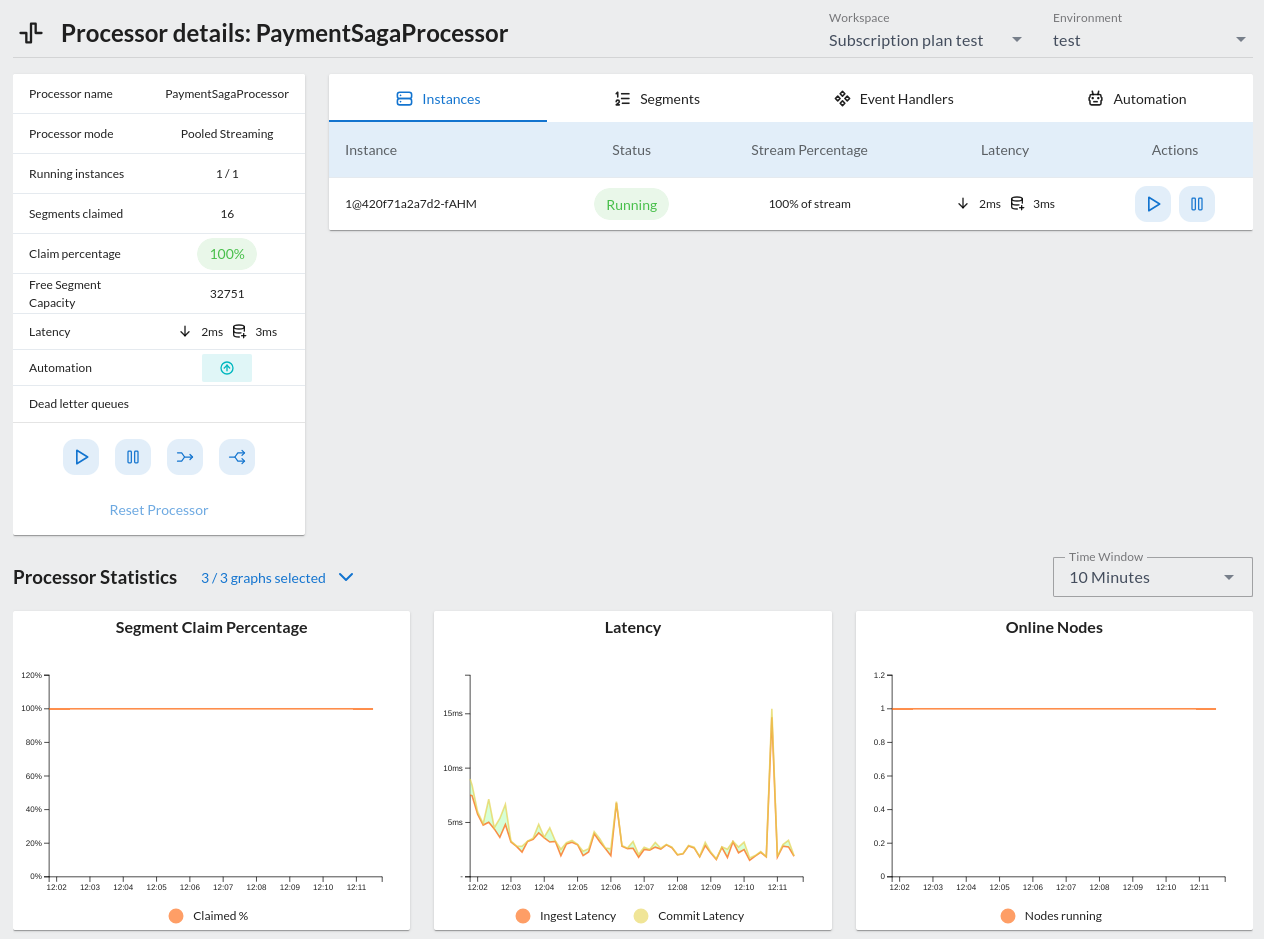Toggle the Claimed % legend series
Screen dimensions: 1264x939
pyautogui.click(x=177, y=916)
